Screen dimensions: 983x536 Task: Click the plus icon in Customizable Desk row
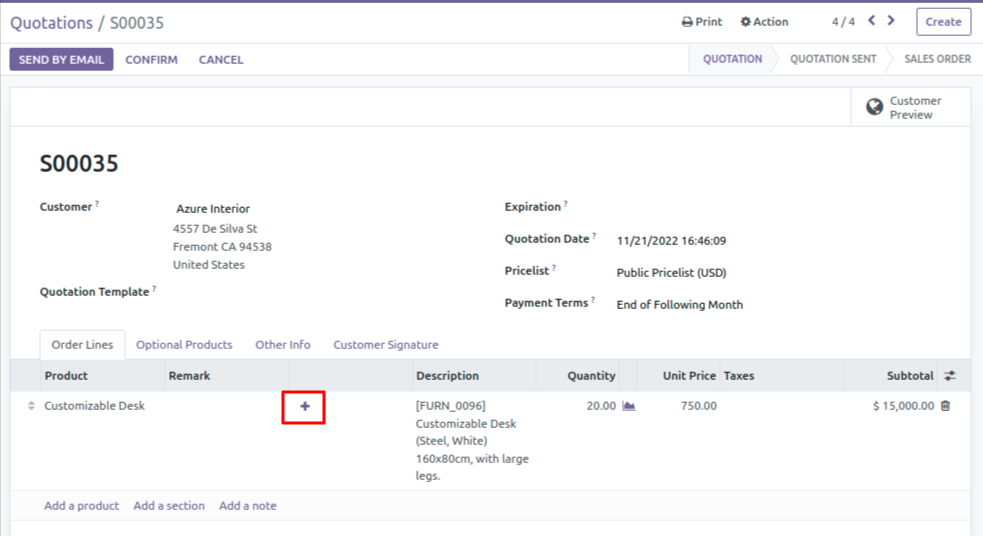tap(305, 406)
